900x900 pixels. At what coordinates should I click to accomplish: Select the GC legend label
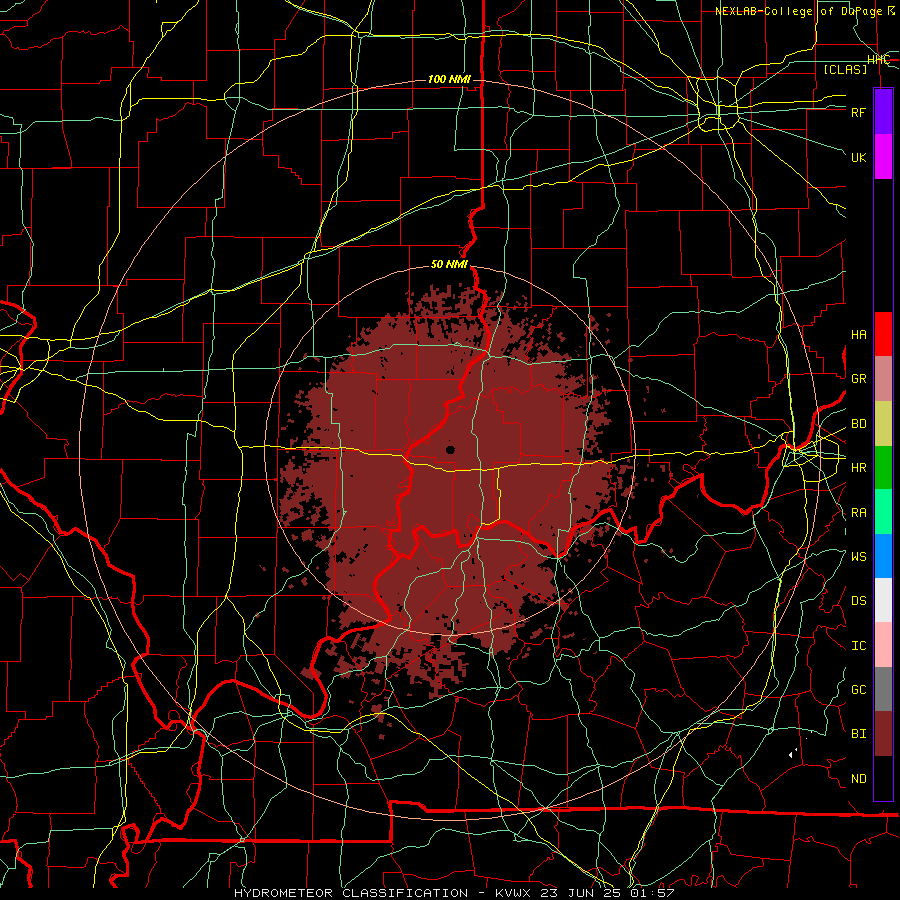click(x=859, y=690)
